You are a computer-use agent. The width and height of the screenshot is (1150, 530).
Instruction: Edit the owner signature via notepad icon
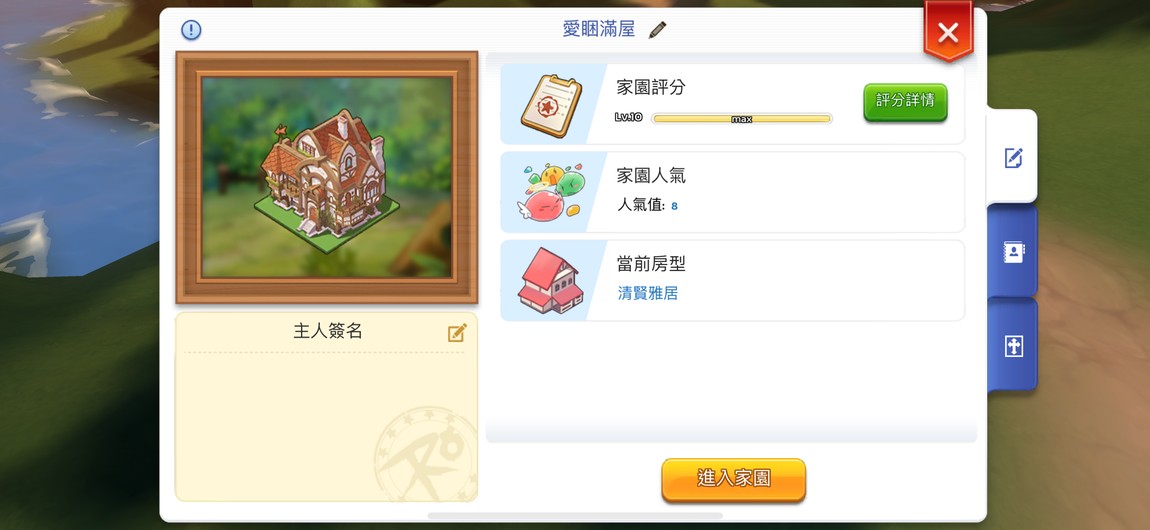pos(457,334)
